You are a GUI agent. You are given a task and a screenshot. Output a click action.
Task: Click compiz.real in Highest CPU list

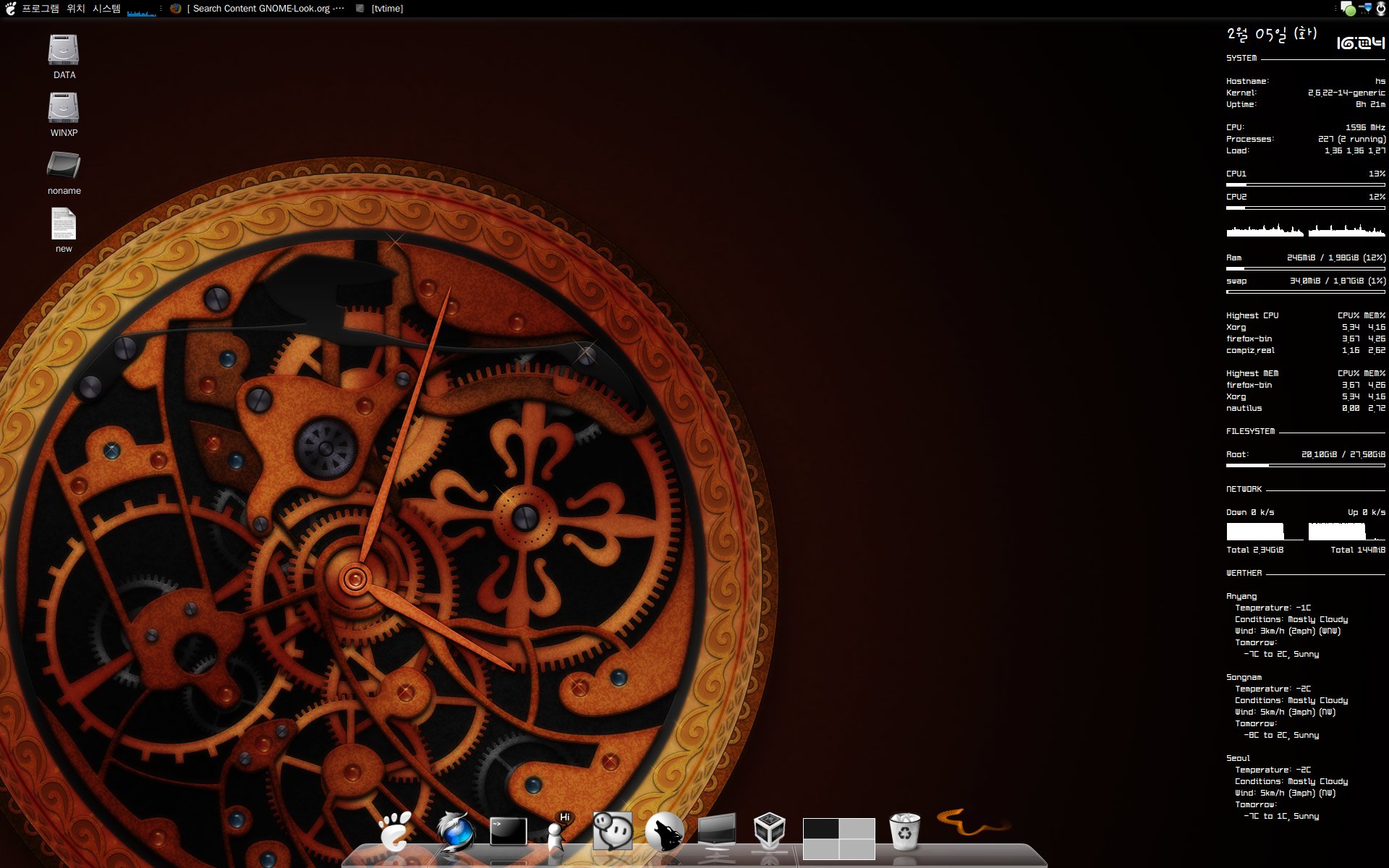pyautogui.click(x=1250, y=350)
